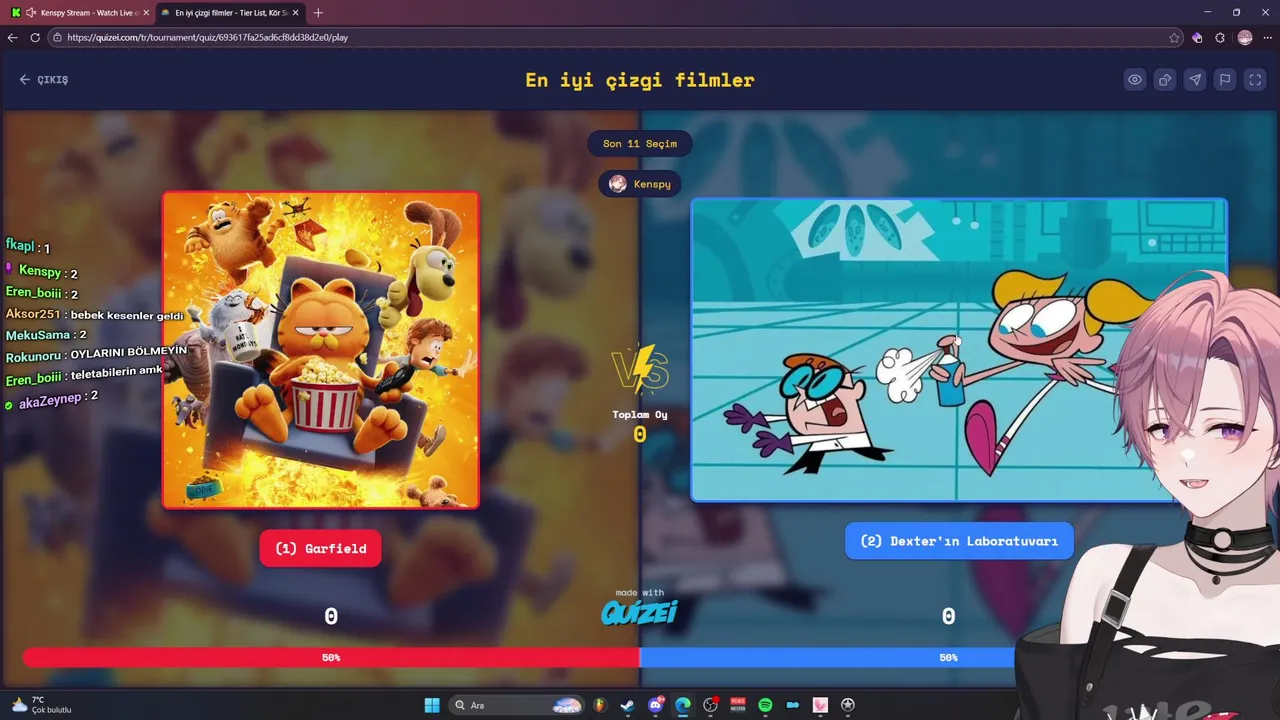Viewport: 1280px width, 720px height.
Task: Close the Kenspy Stream tab
Action: tap(146, 13)
